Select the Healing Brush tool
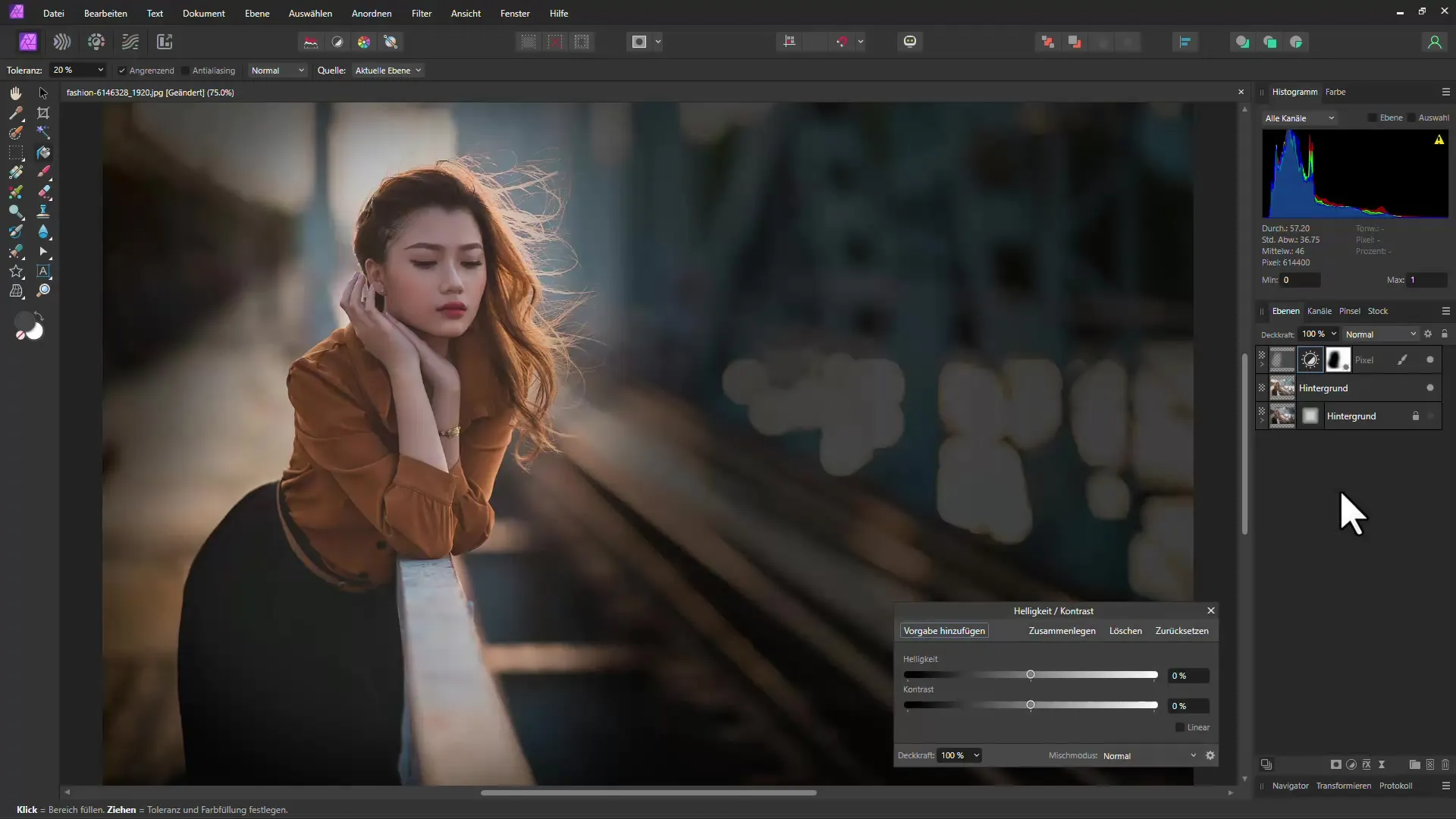Image resolution: width=1456 pixels, height=819 pixels. pos(15,251)
